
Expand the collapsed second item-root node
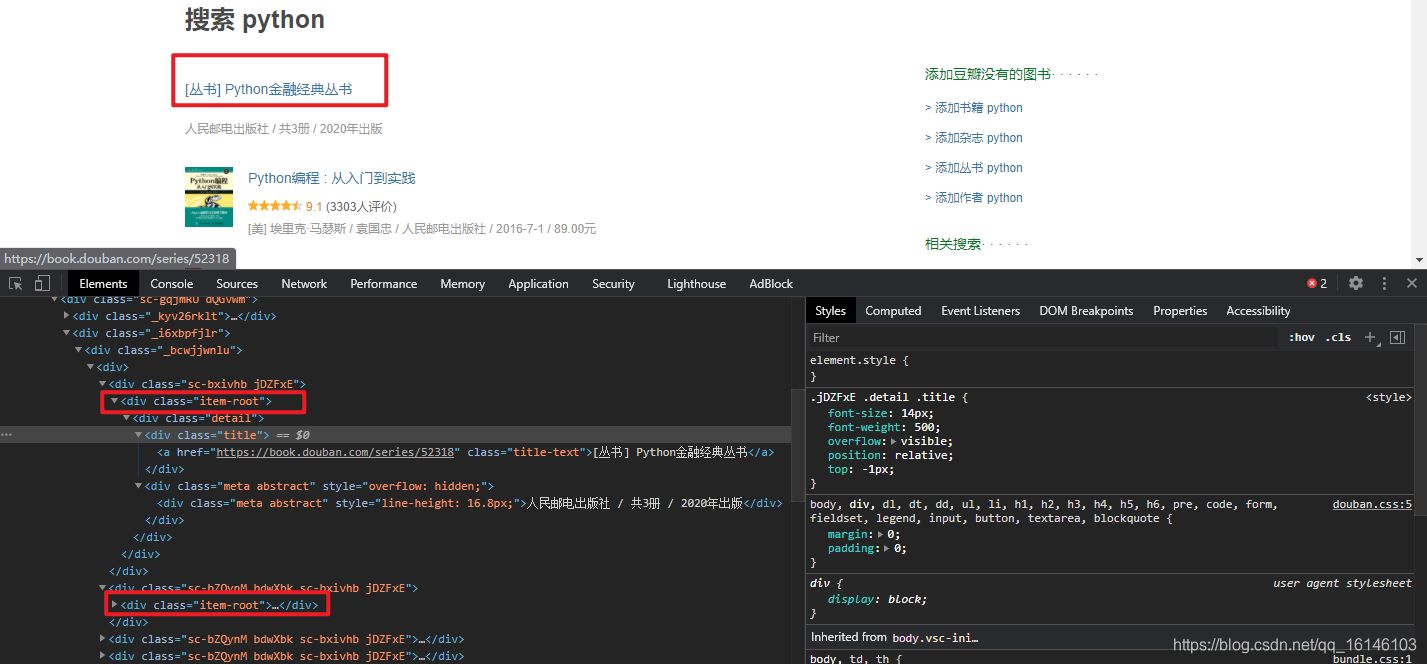[114, 605]
